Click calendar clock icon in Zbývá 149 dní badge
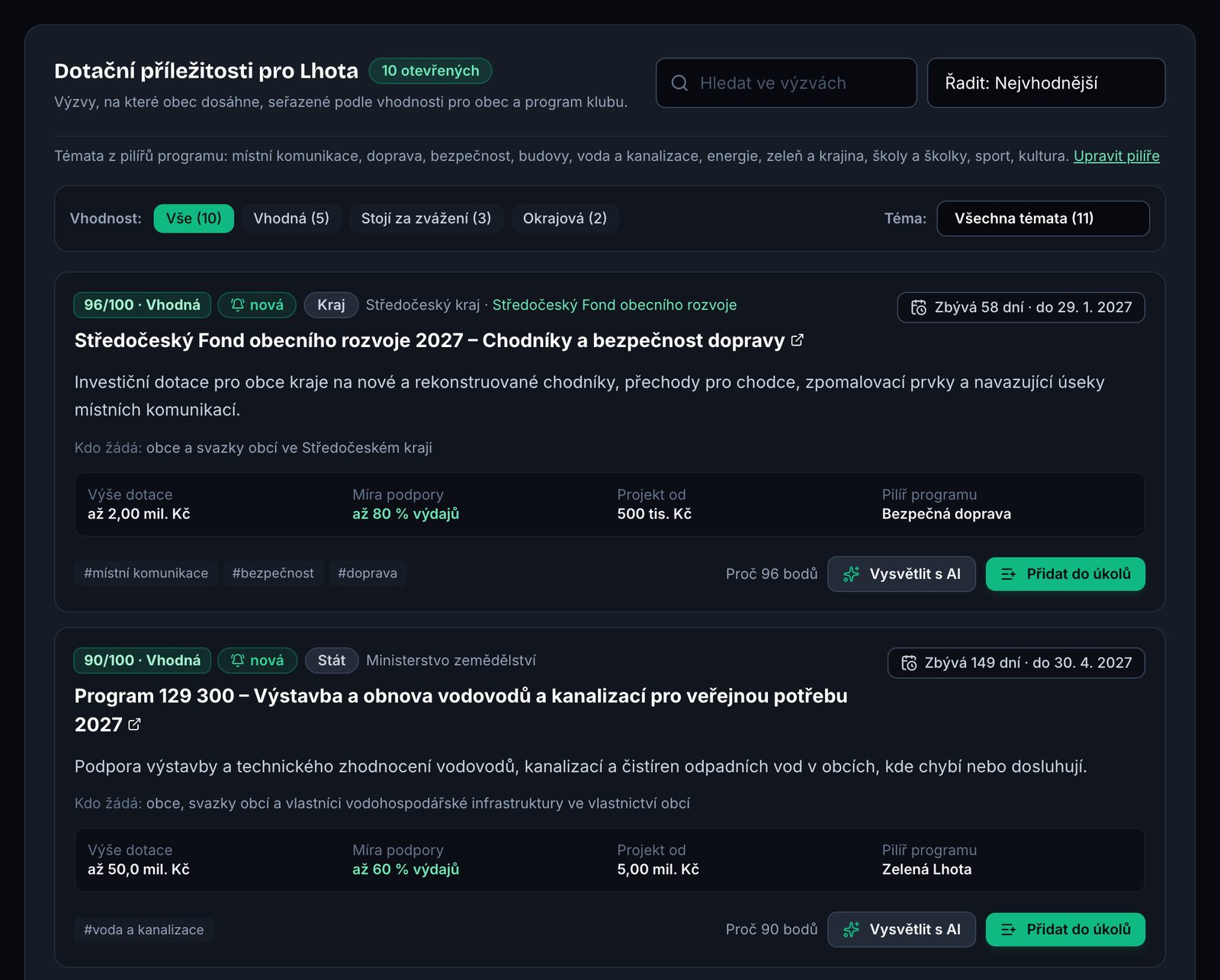This screenshot has width=1220, height=980. point(909,663)
